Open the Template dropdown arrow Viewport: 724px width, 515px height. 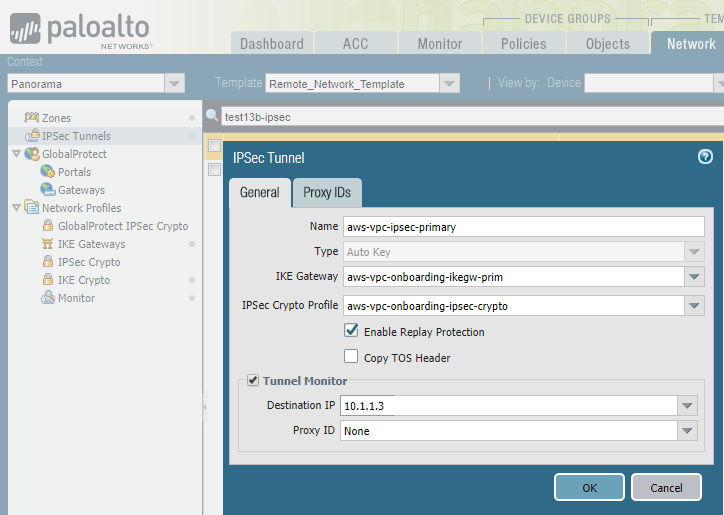[x=449, y=84]
